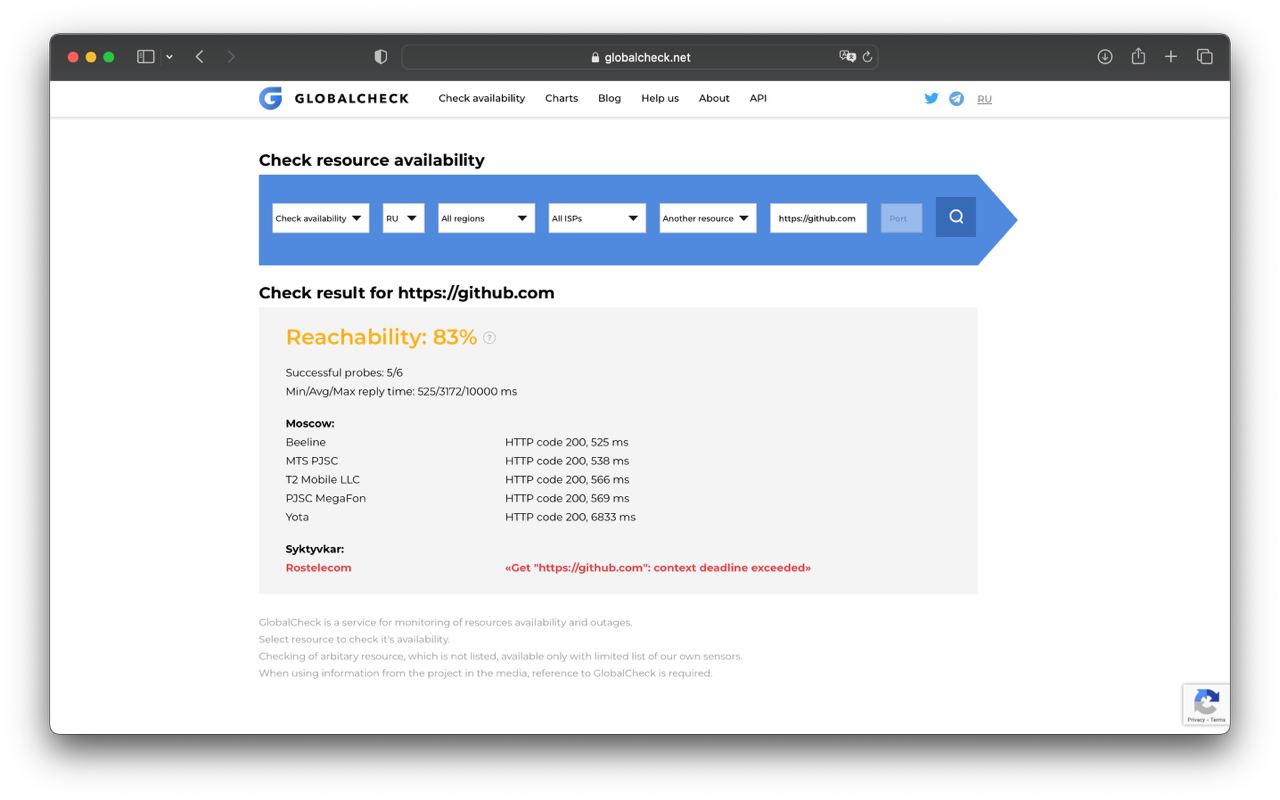The height and width of the screenshot is (800, 1280).
Task: Open the Safari share menu
Action: click(x=1138, y=57)
